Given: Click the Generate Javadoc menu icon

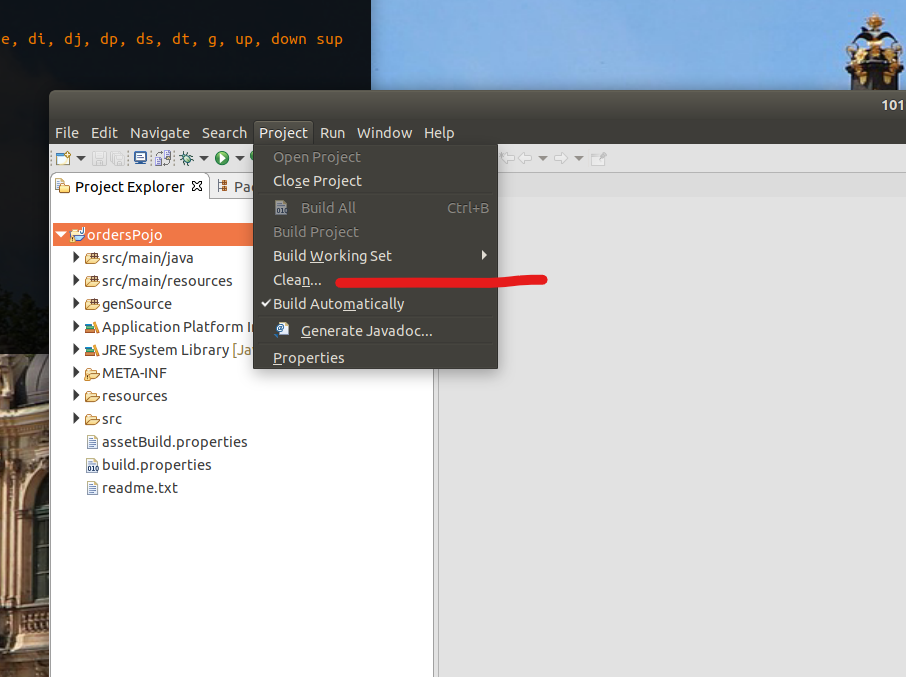Looking at the screenshot, I should pos(281,330).
